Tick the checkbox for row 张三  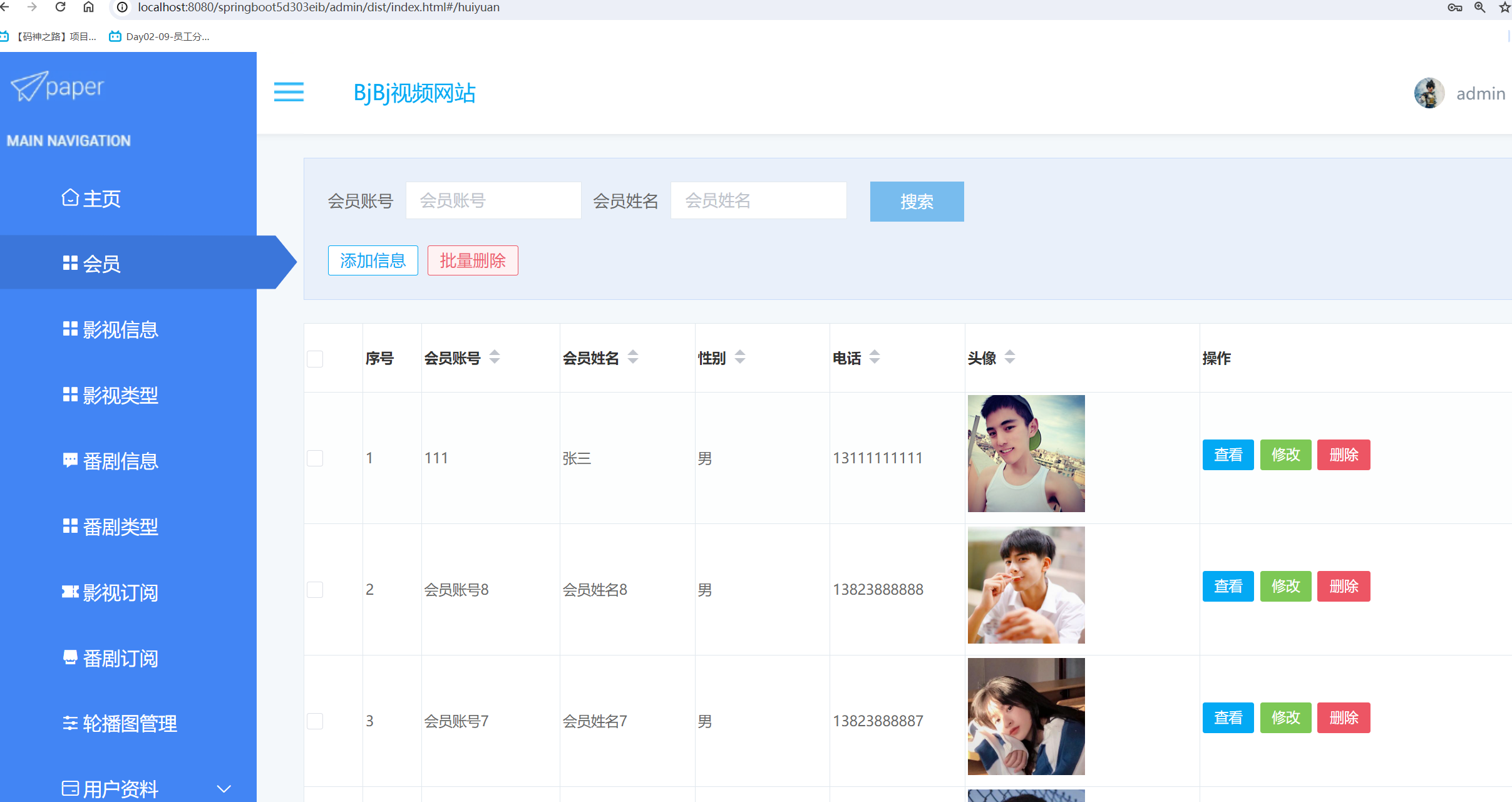315,458
